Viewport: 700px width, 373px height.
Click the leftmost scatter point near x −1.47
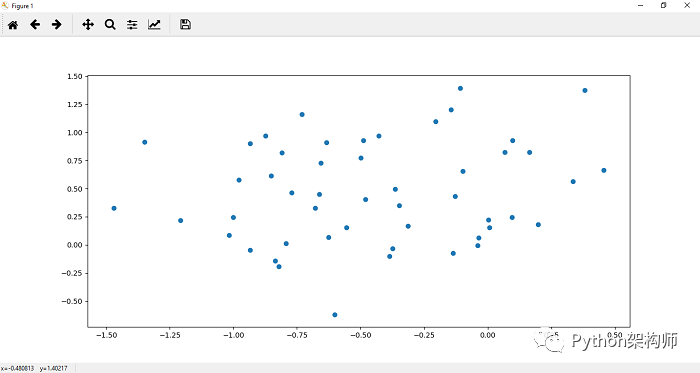click(x=114, y=208)
